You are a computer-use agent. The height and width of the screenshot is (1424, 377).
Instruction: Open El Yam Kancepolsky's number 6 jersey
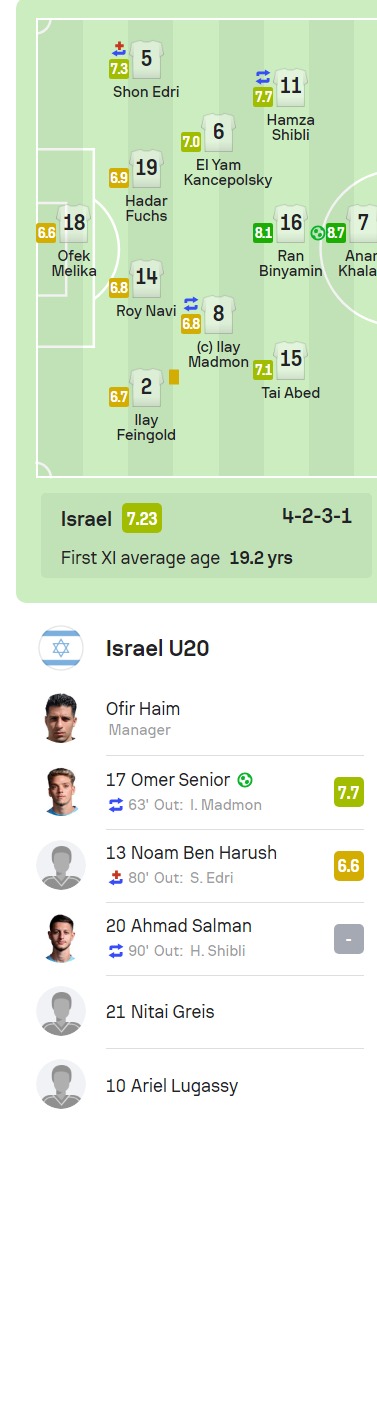[218, 132]
